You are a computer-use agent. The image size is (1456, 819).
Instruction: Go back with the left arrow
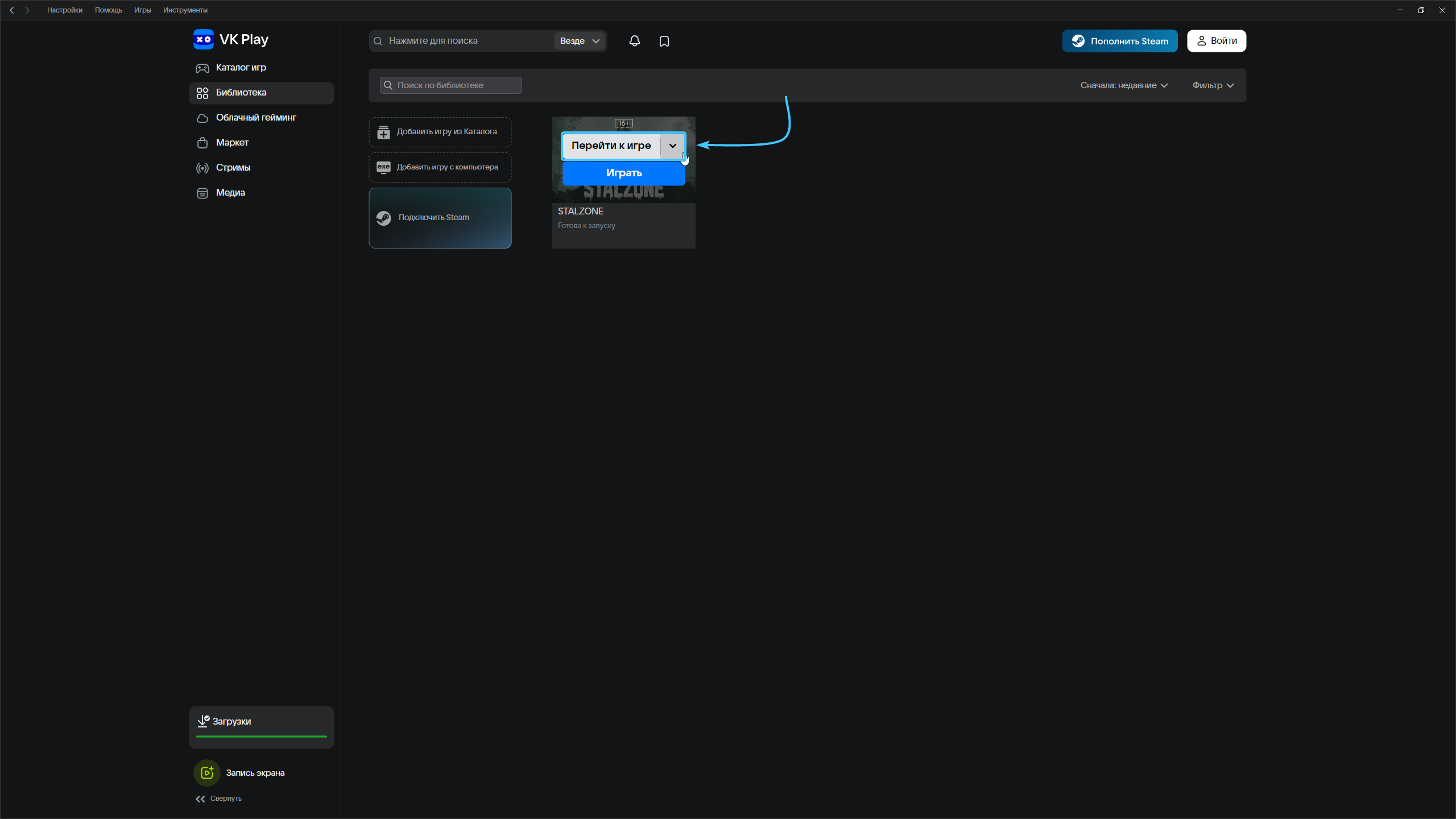click(x=11, y=10)
